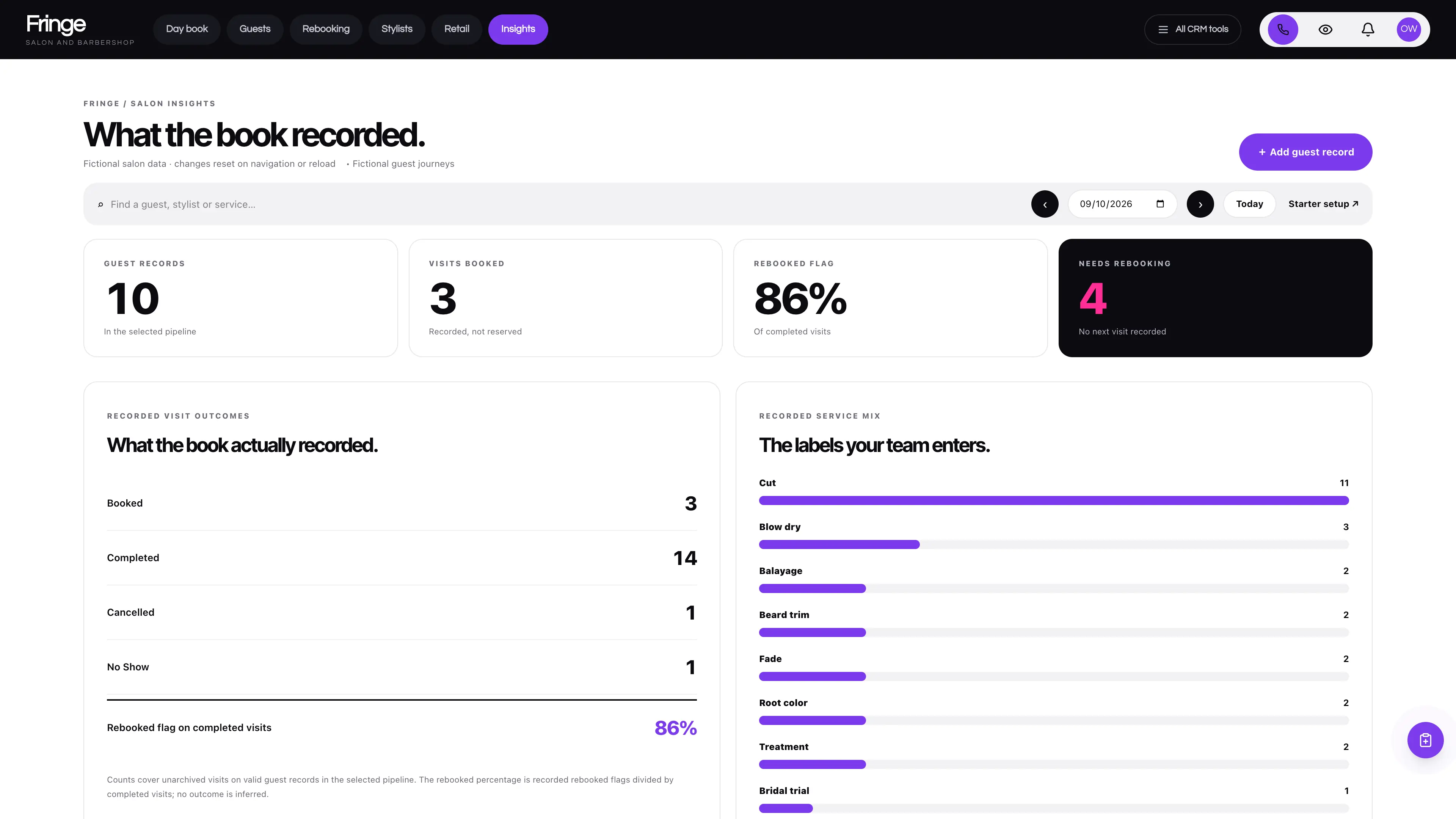1456x819 pixels.
Task: Click Rebooked flag on completed visits row
Action: tap(402, 728)
